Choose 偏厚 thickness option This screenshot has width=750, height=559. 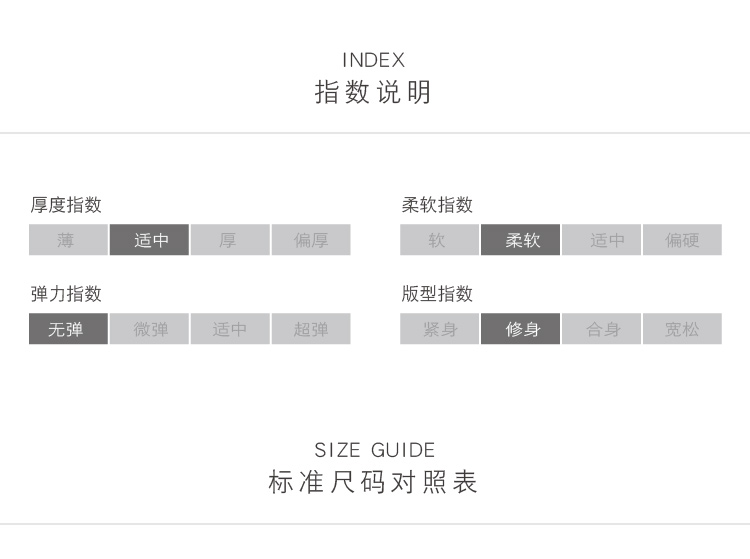311,240
